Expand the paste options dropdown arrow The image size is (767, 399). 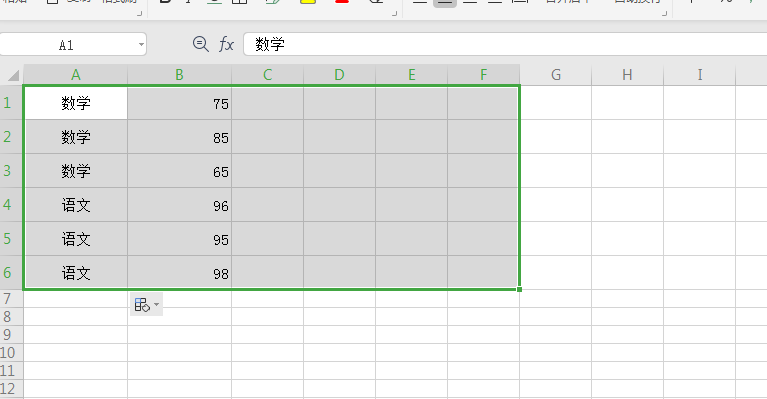tap(157, 305)
